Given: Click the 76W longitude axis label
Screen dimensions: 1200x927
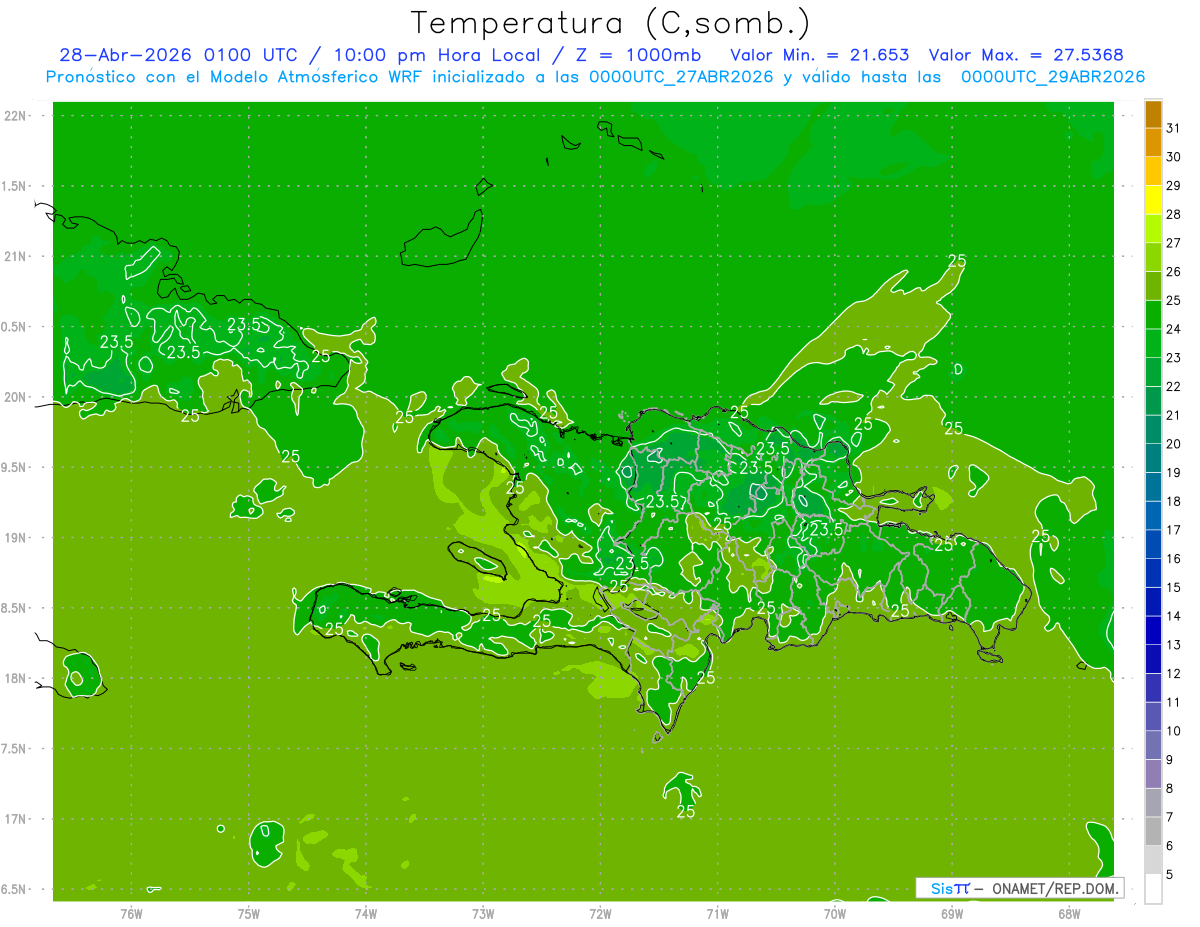Looking at the screenshot, I should pyautogui.click(x=131, y=913).
